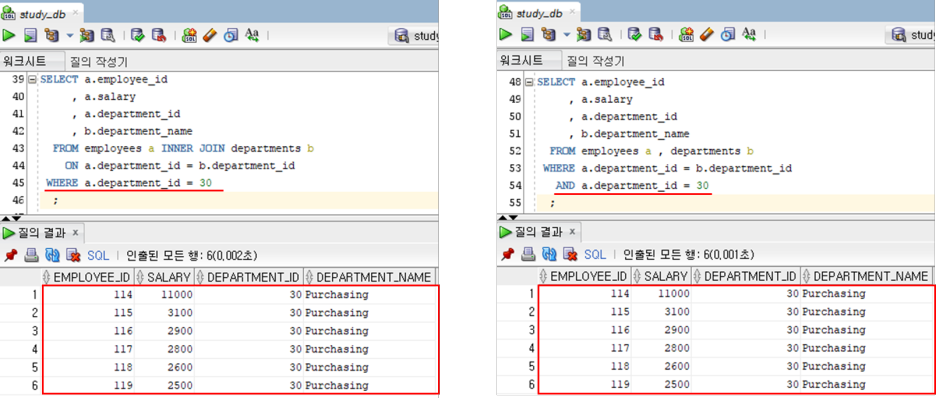Close the 질의 결과 tab in right window
936x398 pixels.
pyautogui.click(x=572, y=232)
